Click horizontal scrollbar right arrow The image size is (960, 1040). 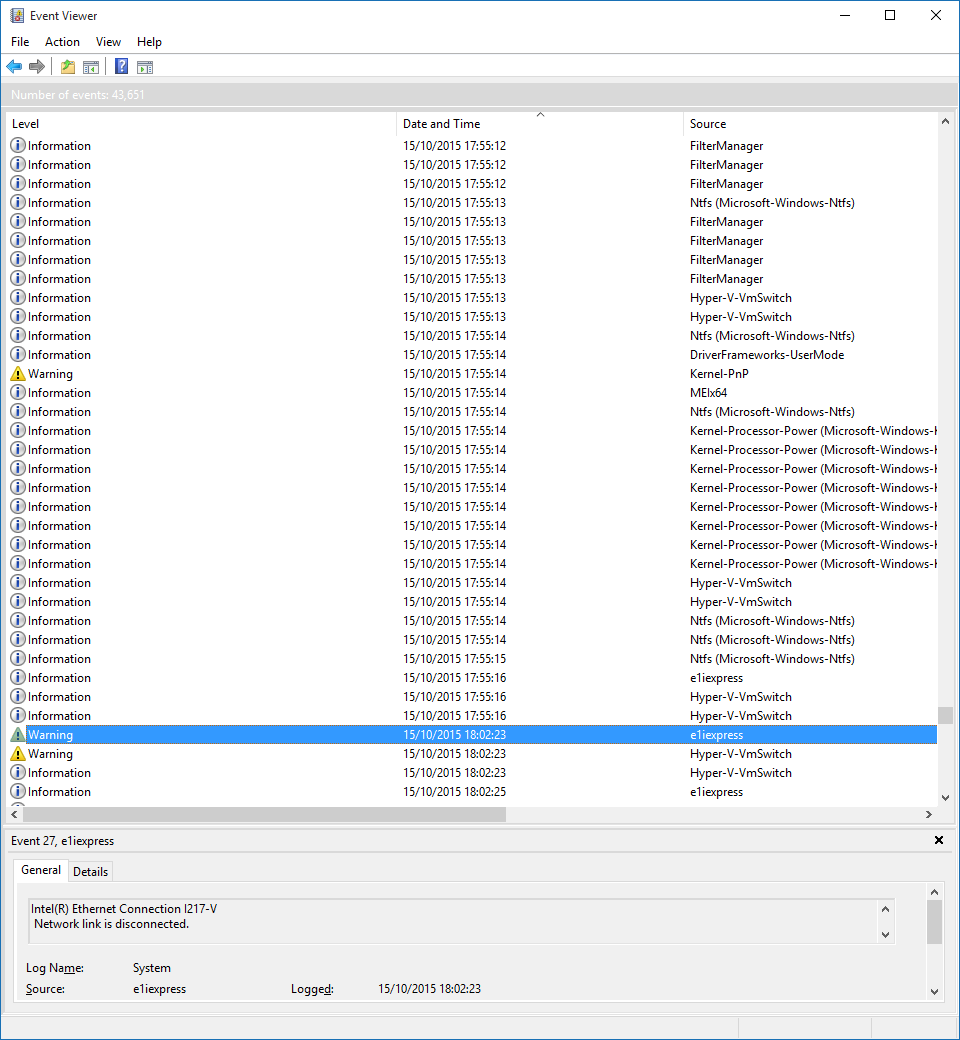click(929, 814)
